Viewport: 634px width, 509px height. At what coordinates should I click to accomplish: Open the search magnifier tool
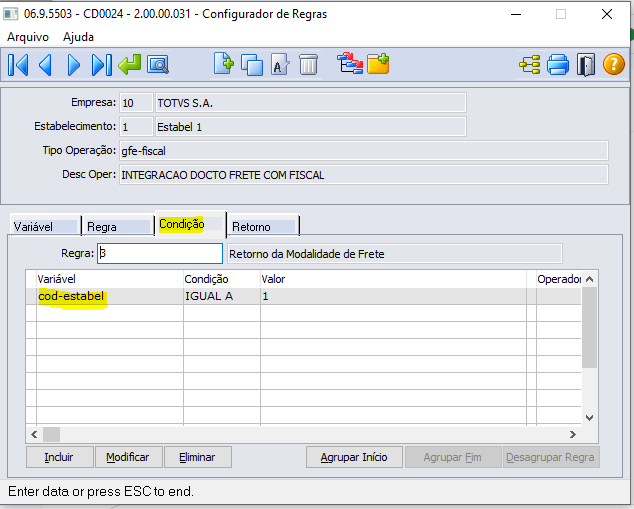[158, 65]
